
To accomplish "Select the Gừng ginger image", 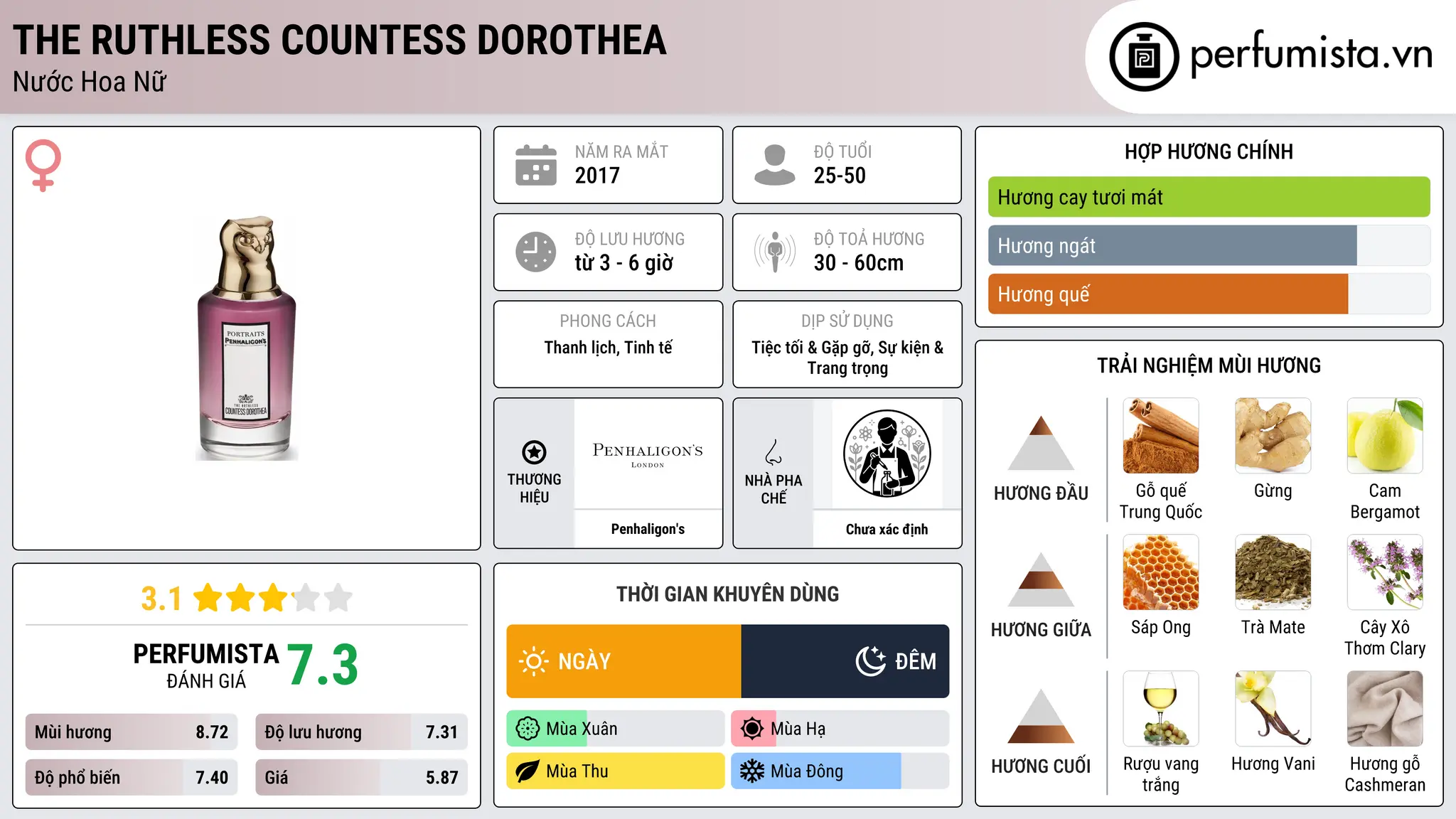I will pyautogui.click(x=1273, y=436).
